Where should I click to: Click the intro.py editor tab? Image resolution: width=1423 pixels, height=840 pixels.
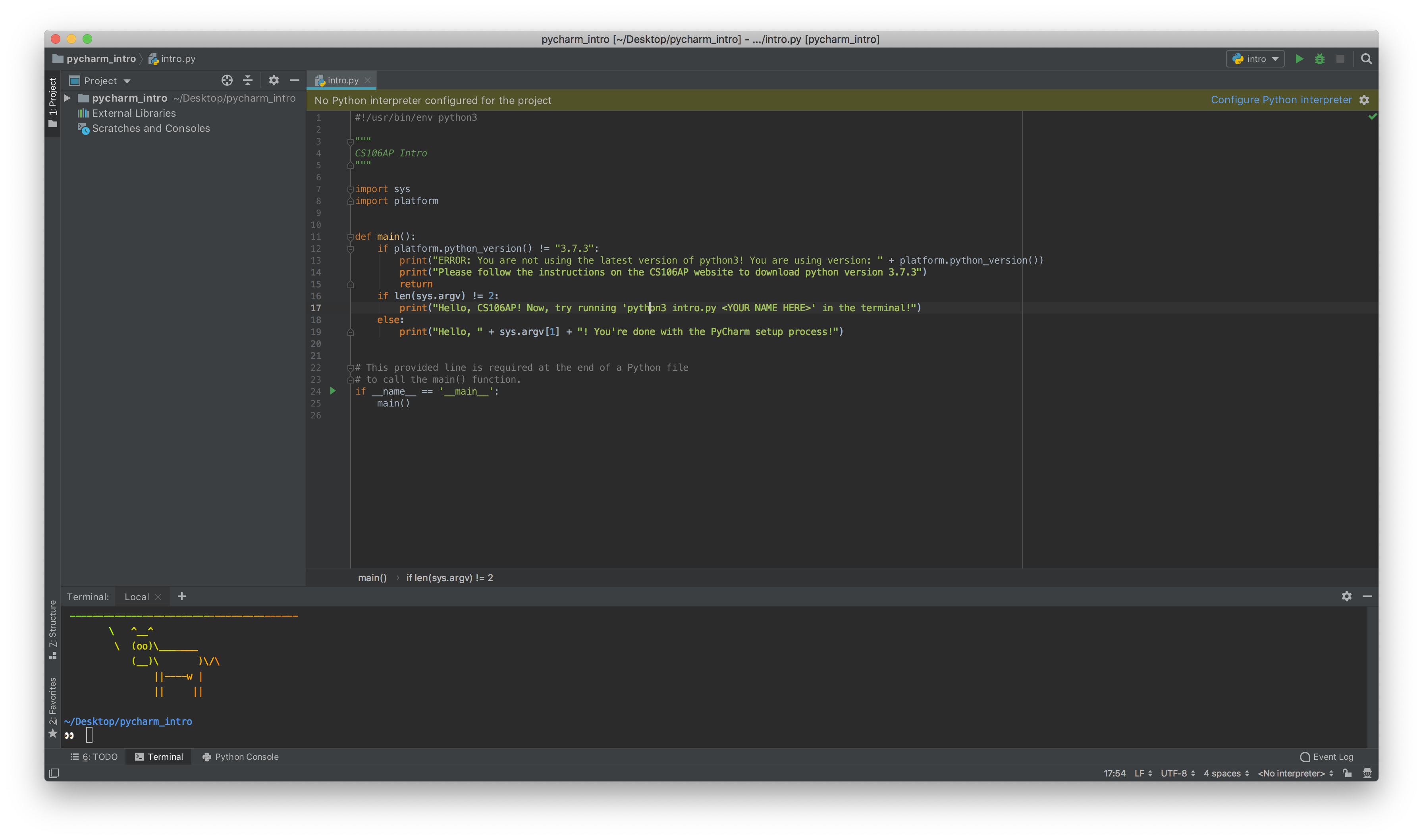339,80
